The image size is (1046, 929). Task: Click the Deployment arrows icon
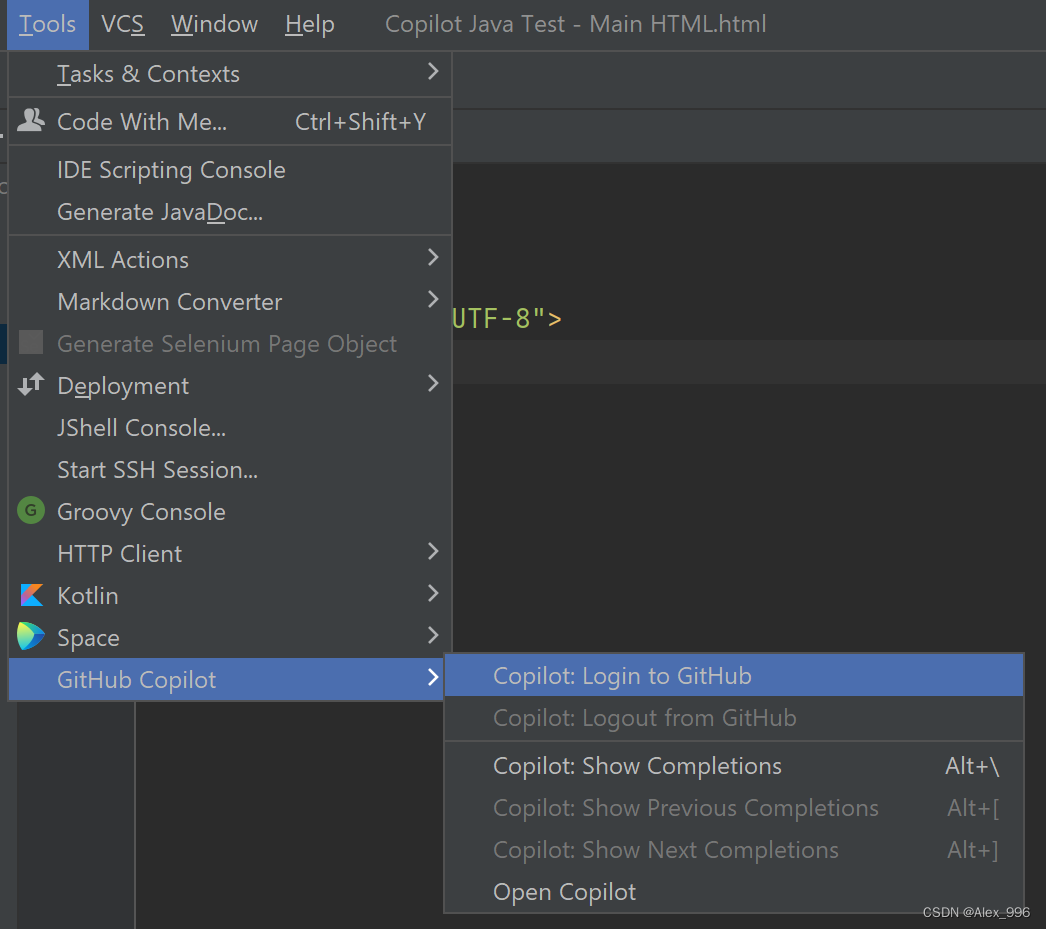(x=31, y=385)
